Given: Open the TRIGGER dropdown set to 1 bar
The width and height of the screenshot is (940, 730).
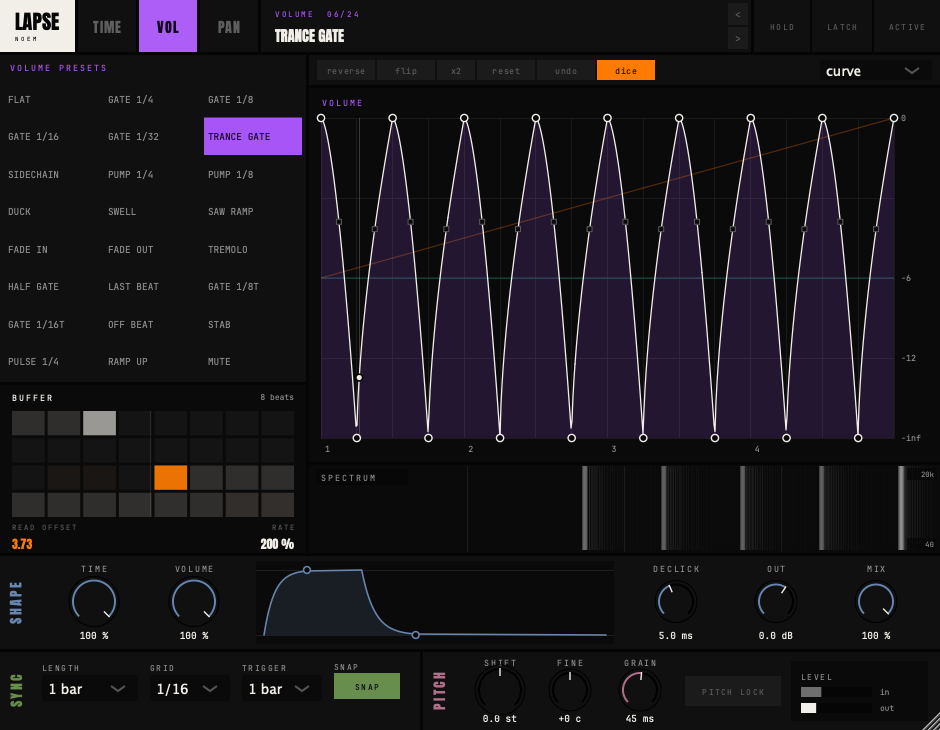Looking at the screenshot, I should (x=281, y=689).
